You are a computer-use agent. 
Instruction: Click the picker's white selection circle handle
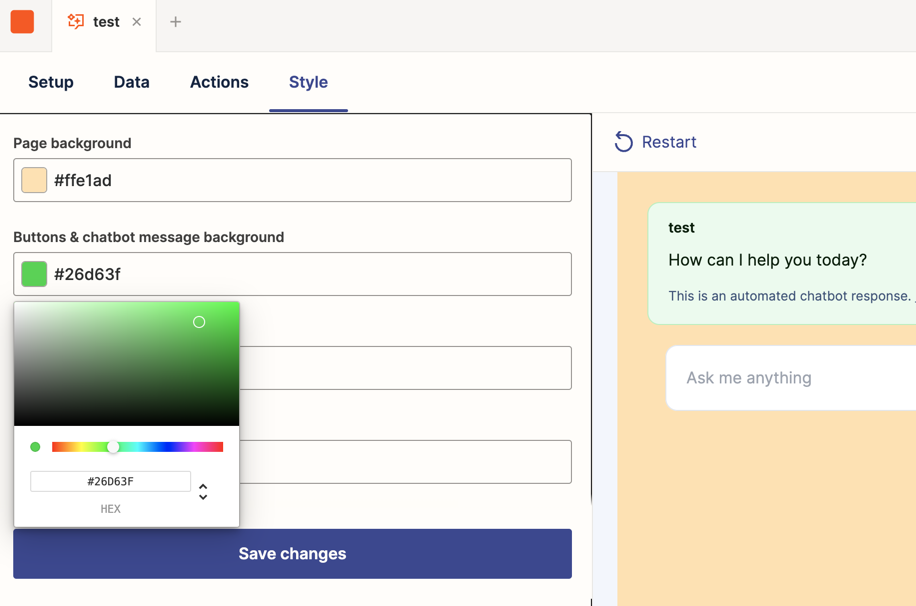[x=199, y=321]
